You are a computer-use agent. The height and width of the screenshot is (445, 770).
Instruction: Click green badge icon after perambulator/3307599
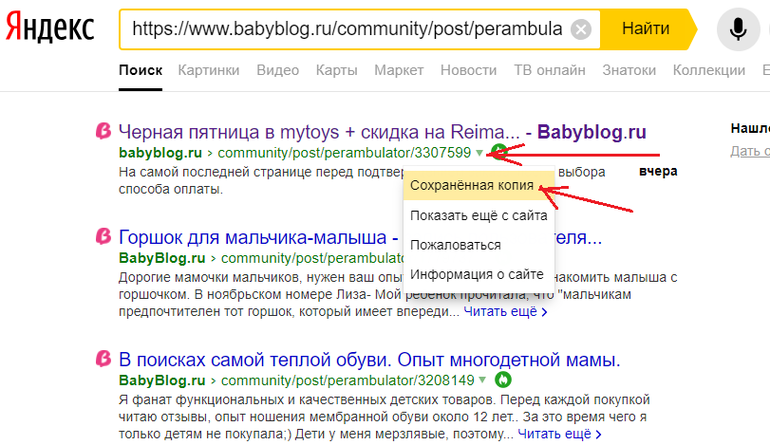click(499, 153)
